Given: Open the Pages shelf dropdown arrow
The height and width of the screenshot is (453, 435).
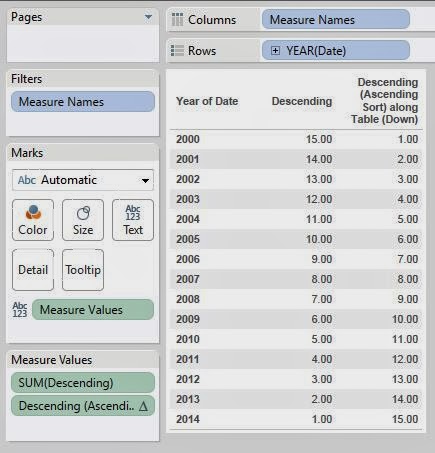Looking at the screenshot, I should pos(148,17).
